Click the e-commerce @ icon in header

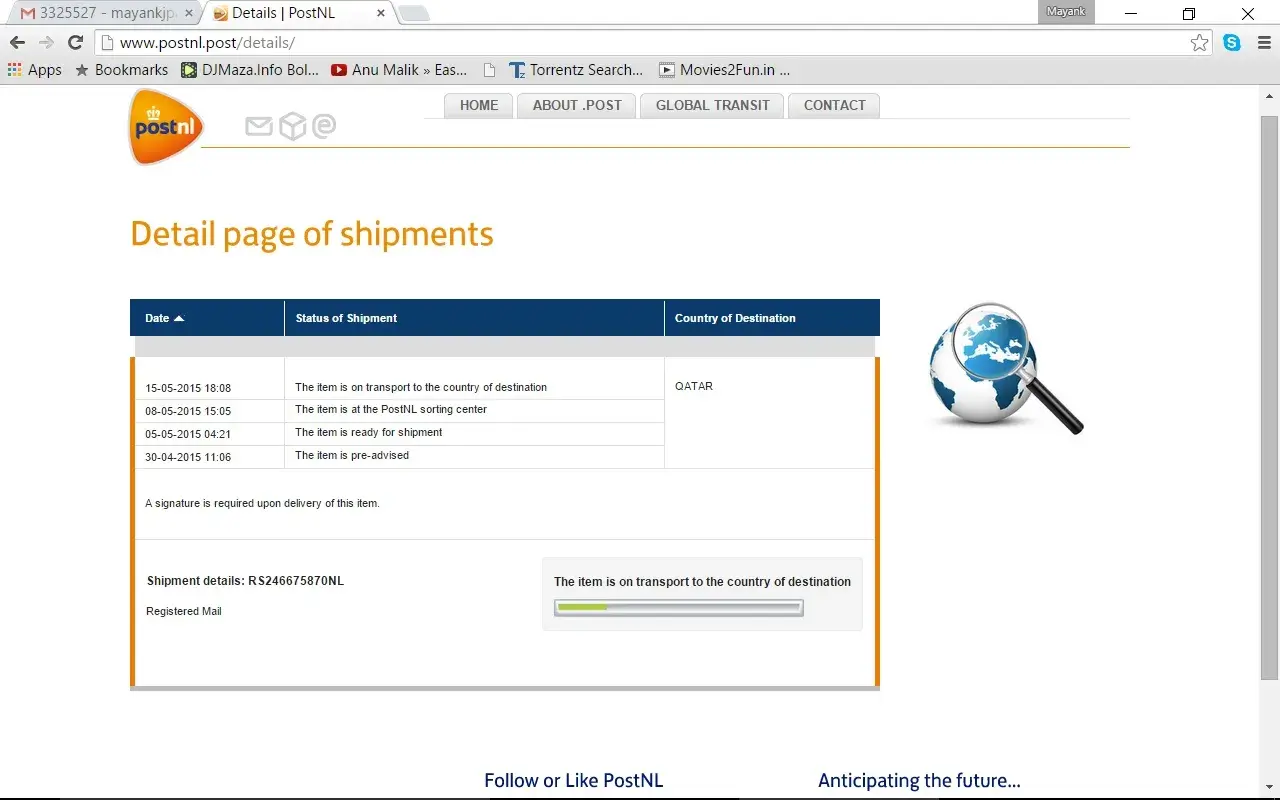pos(324,126)
